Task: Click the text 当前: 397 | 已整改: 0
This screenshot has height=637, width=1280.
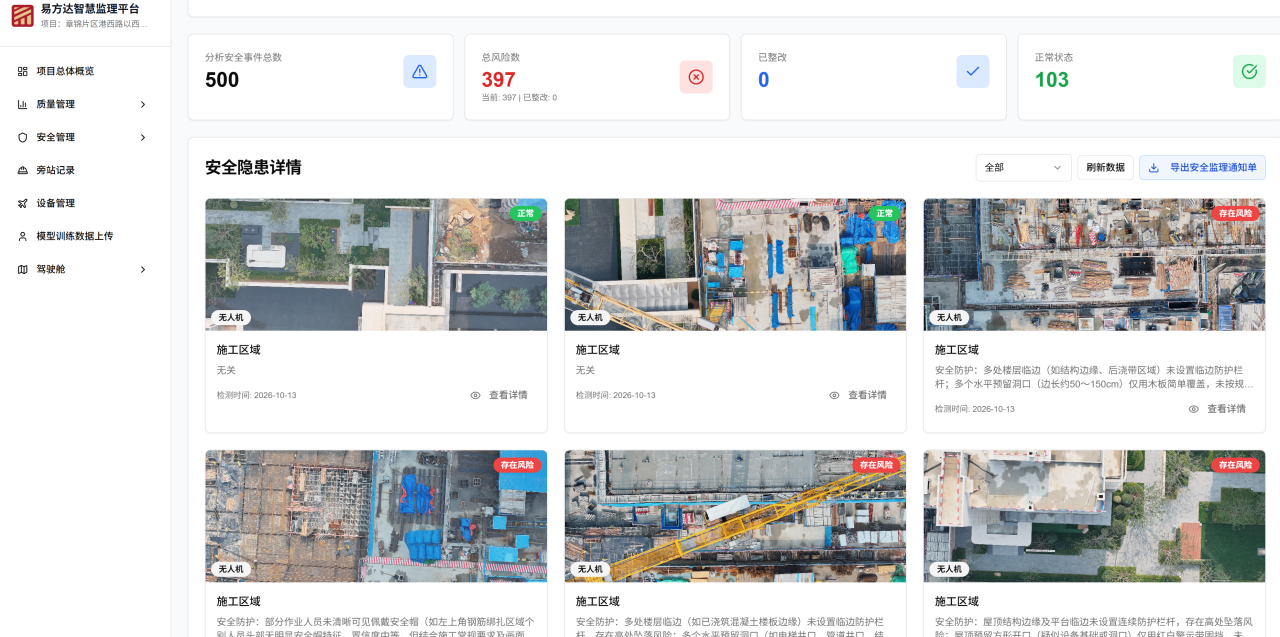Action: (519, 98)
